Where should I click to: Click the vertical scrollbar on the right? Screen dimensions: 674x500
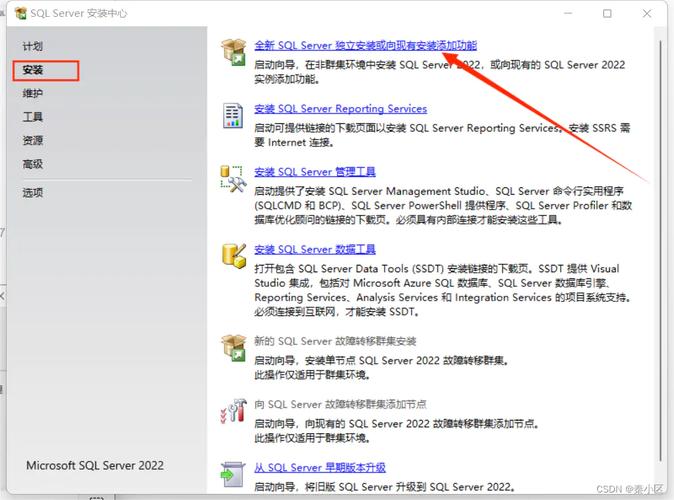point(660,252)
